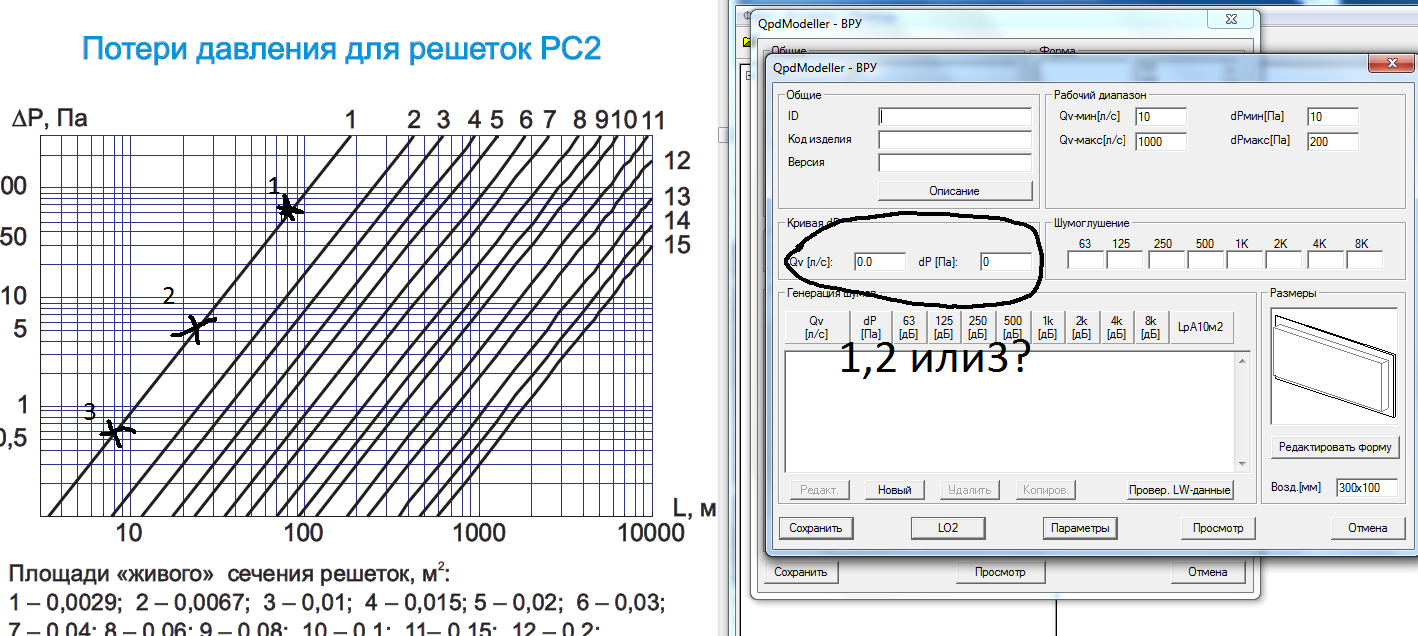Open the Описание description button
1418x636 pixels.
[955, 190]
